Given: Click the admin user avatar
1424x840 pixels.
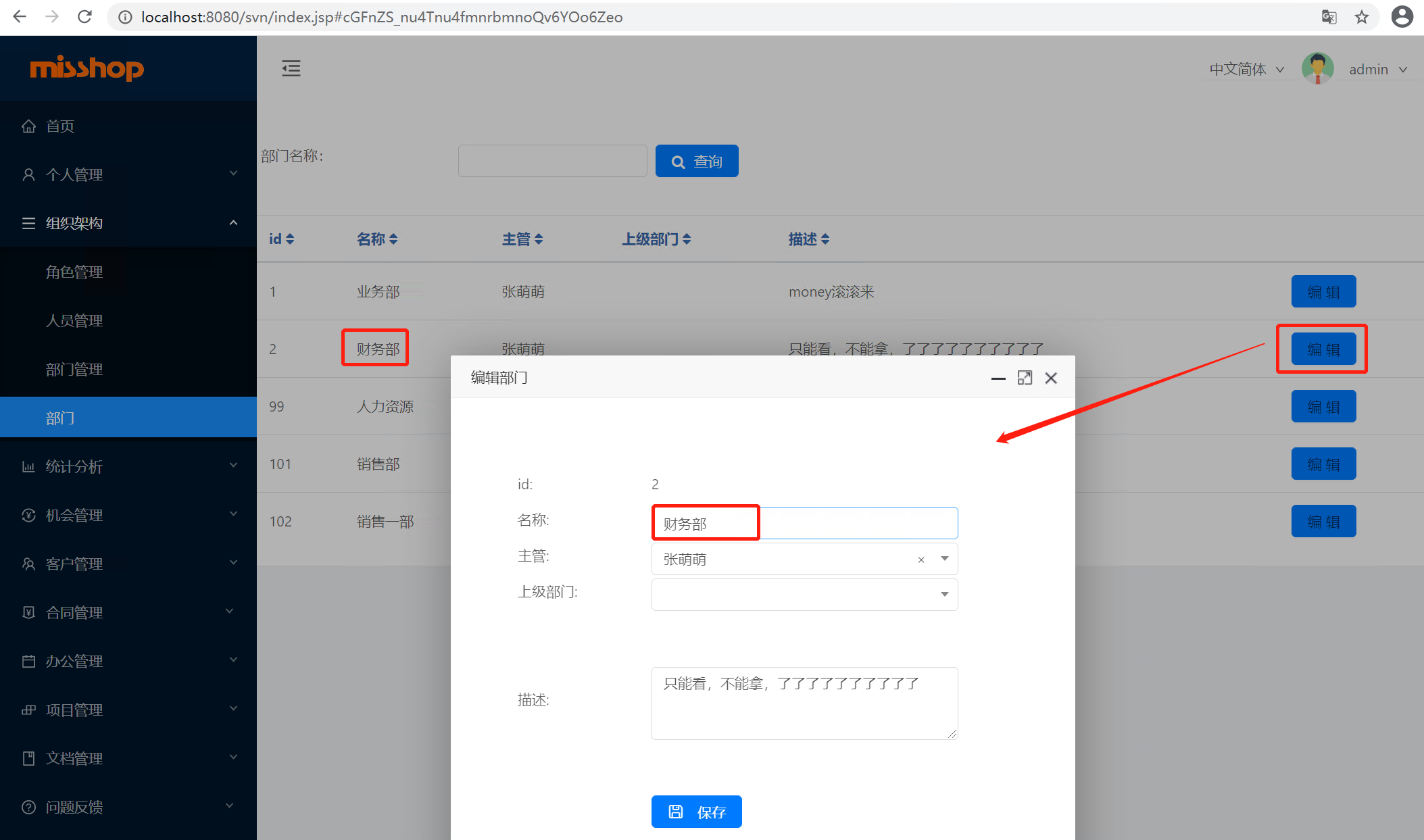Looking at the screenshot, I should pyautogui.click(x=1317, y=69).
